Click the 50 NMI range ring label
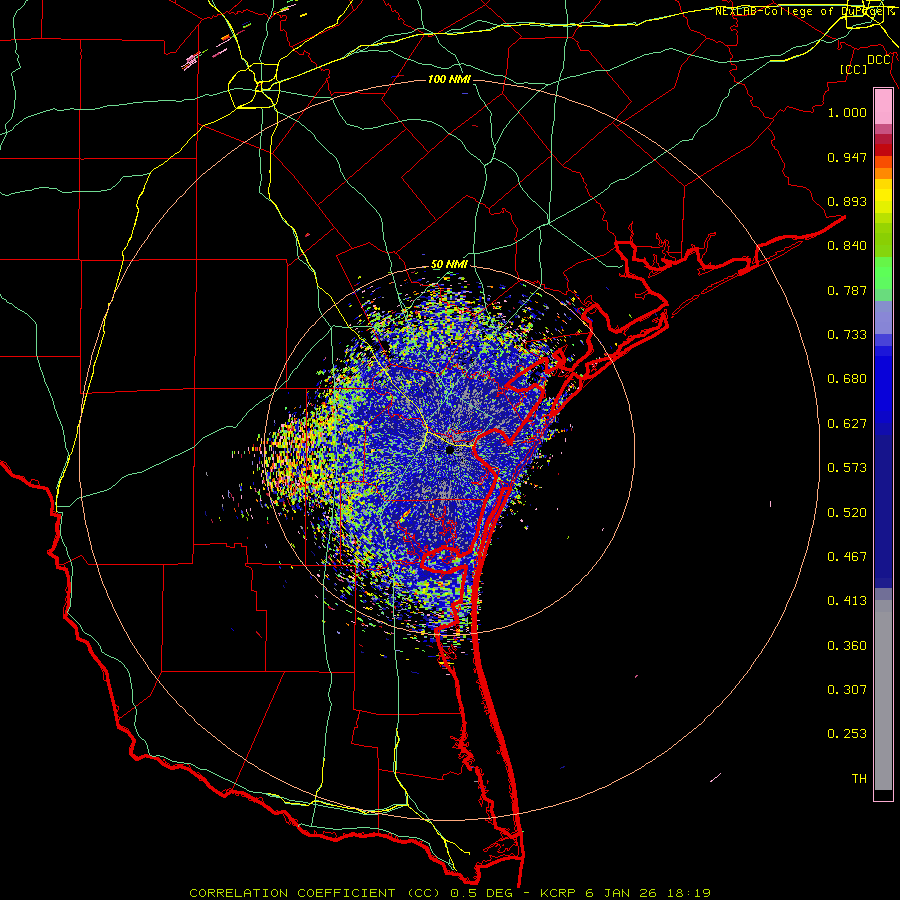The image size is (900, 900). point(449,265)
